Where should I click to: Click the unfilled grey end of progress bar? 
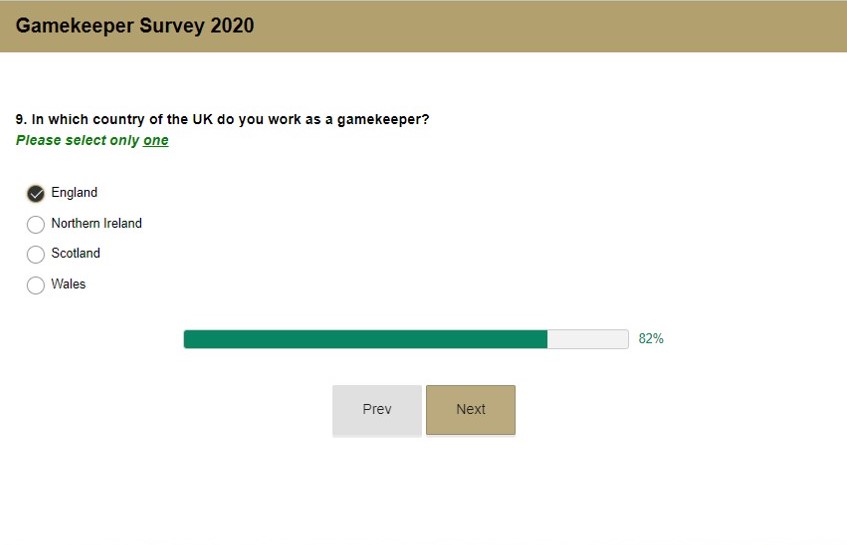pyautogui.click(x=588, y=339)
